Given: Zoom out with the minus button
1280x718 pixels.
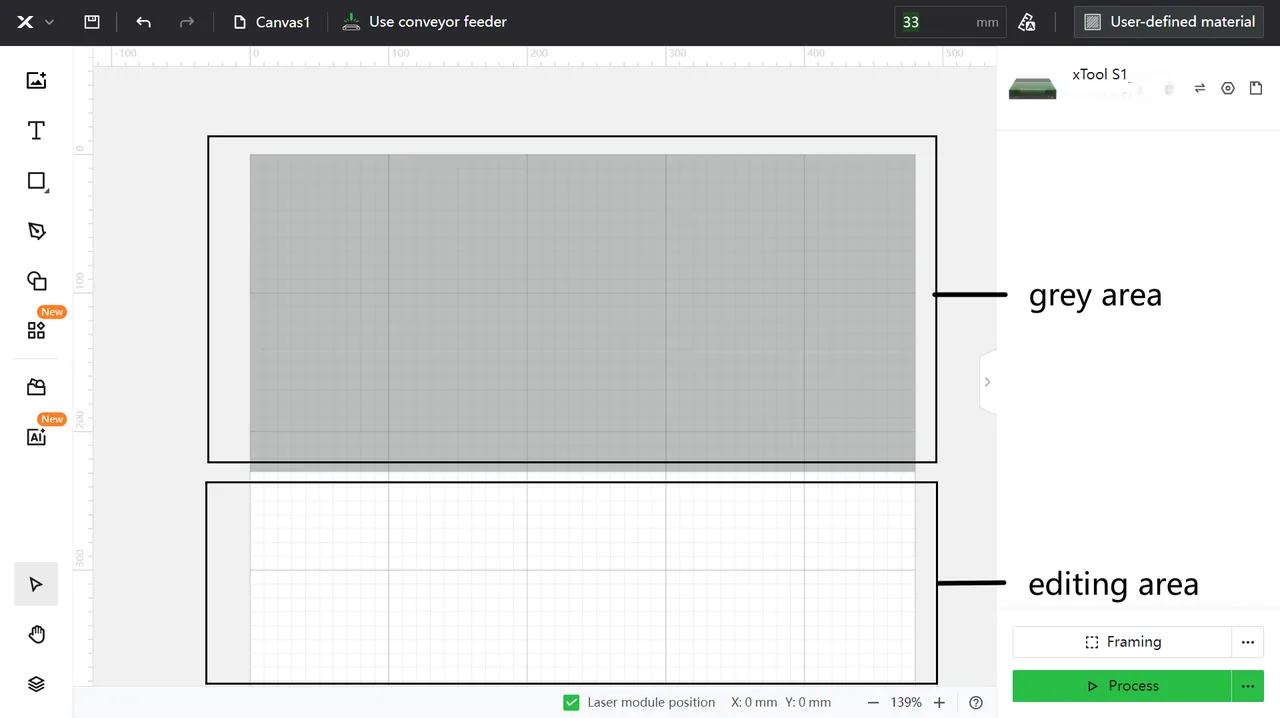Looking at the screenshot, I should (x=873, y=703).
